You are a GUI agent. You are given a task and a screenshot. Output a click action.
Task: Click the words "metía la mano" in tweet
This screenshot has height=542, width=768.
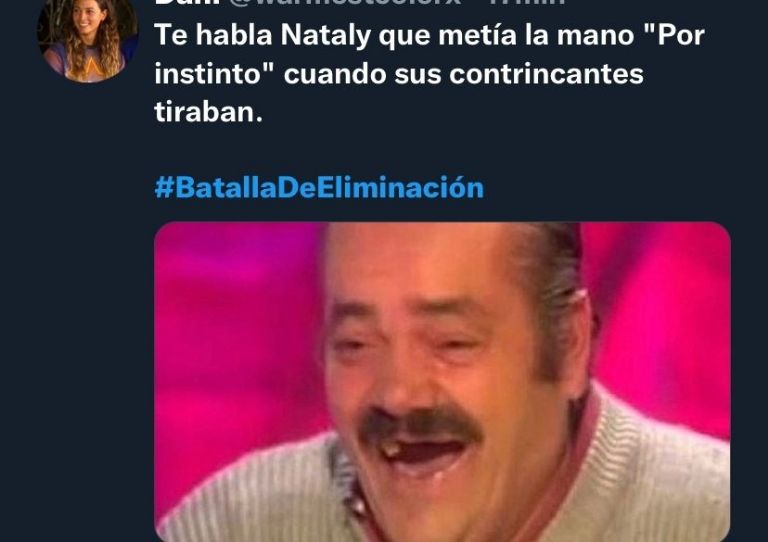(536, 35)
